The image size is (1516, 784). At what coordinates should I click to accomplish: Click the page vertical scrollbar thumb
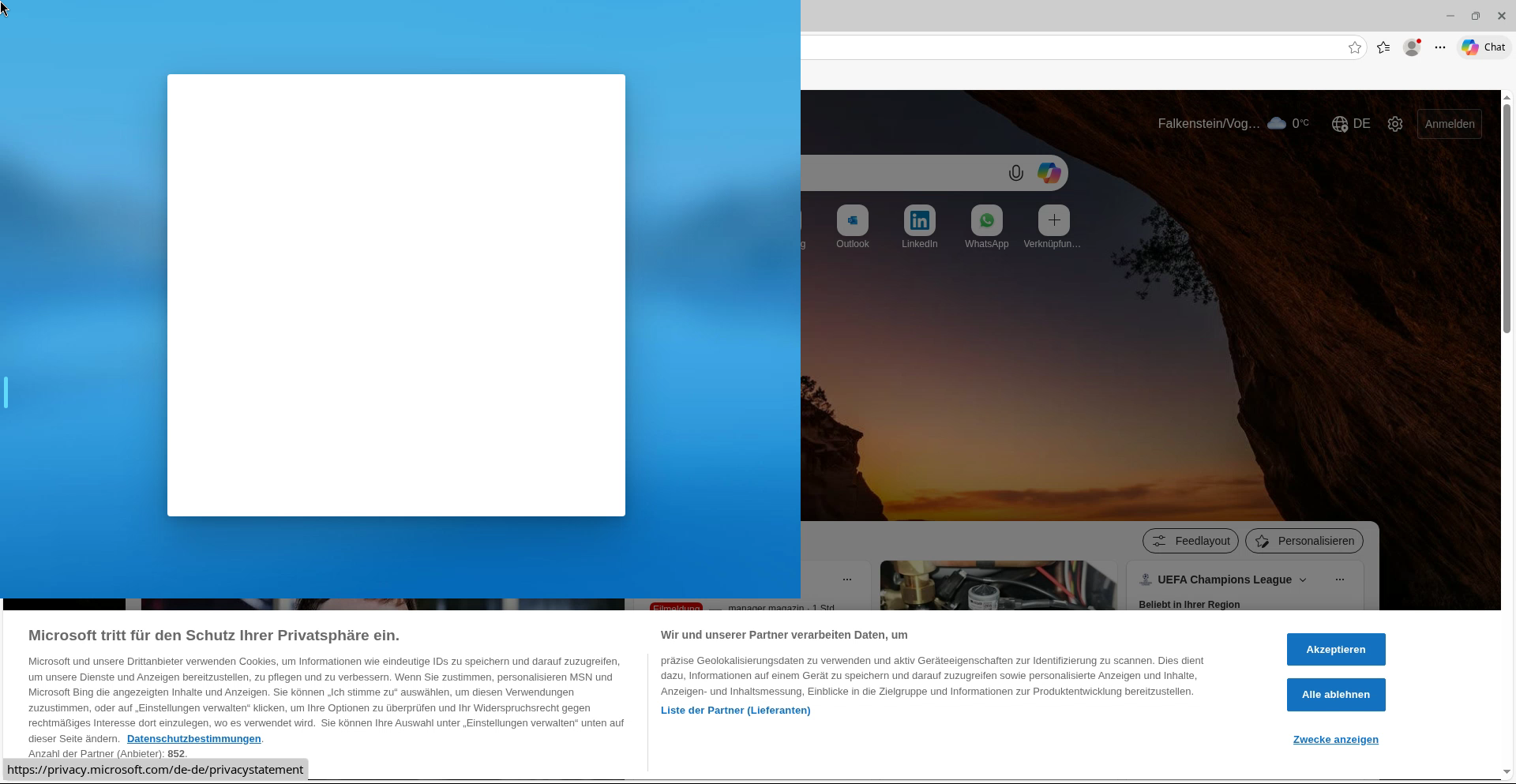tap(1507, 217)
